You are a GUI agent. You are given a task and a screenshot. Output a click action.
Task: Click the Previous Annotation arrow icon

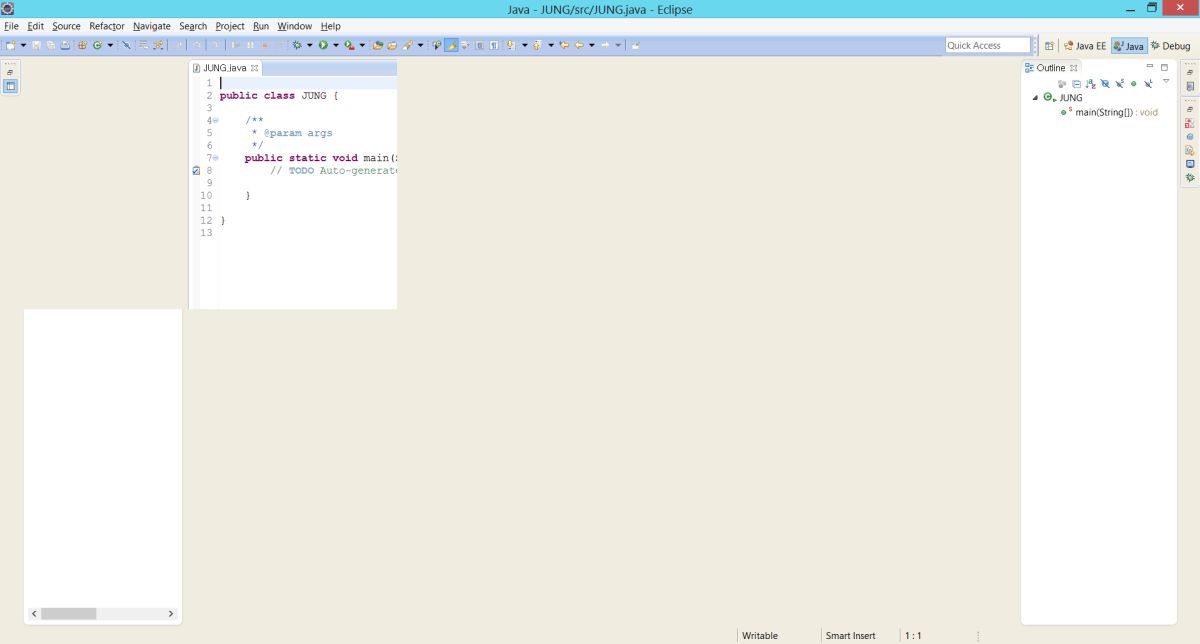point(536,45)
